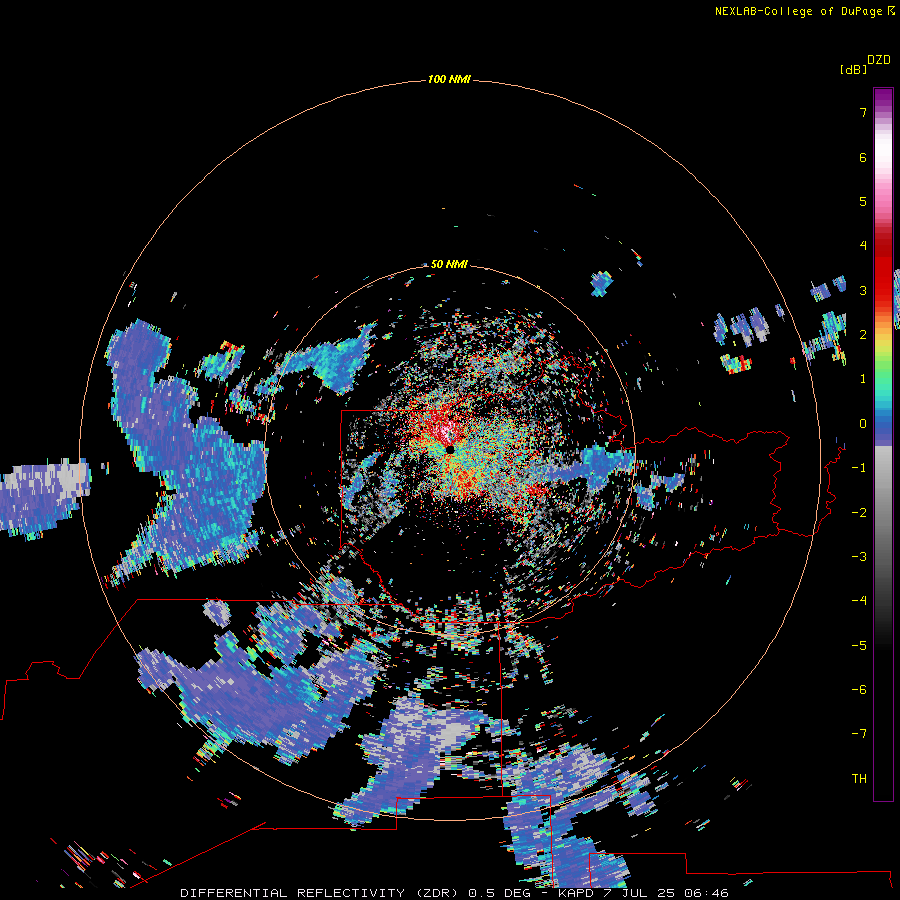Click the 7 JUL 25 date text
Image resolution: width=900 pixels, height=900 pixels.
pos(639,893)
